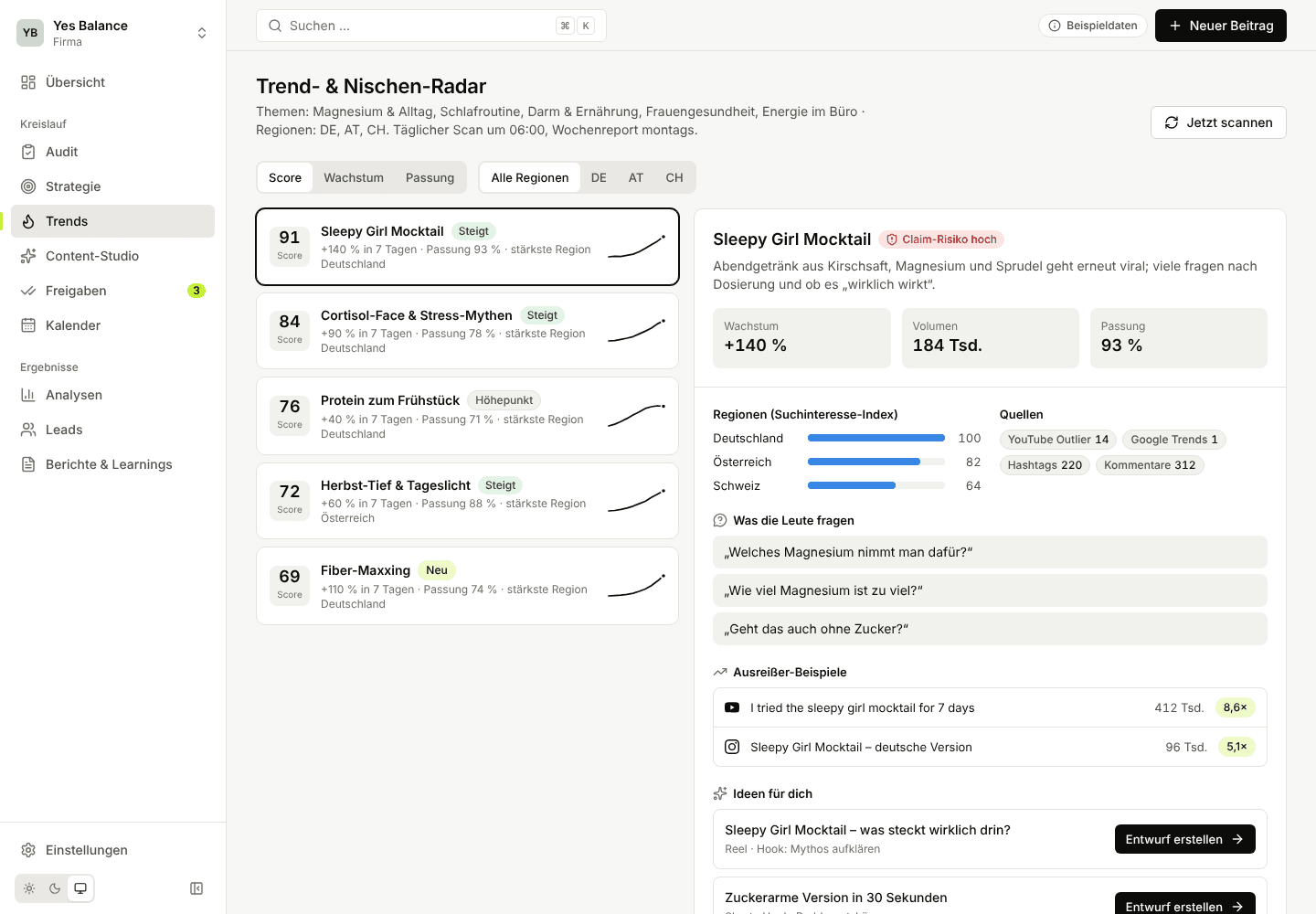
Task: Click the Kalender calendar icon
Action: pos(28,325)
